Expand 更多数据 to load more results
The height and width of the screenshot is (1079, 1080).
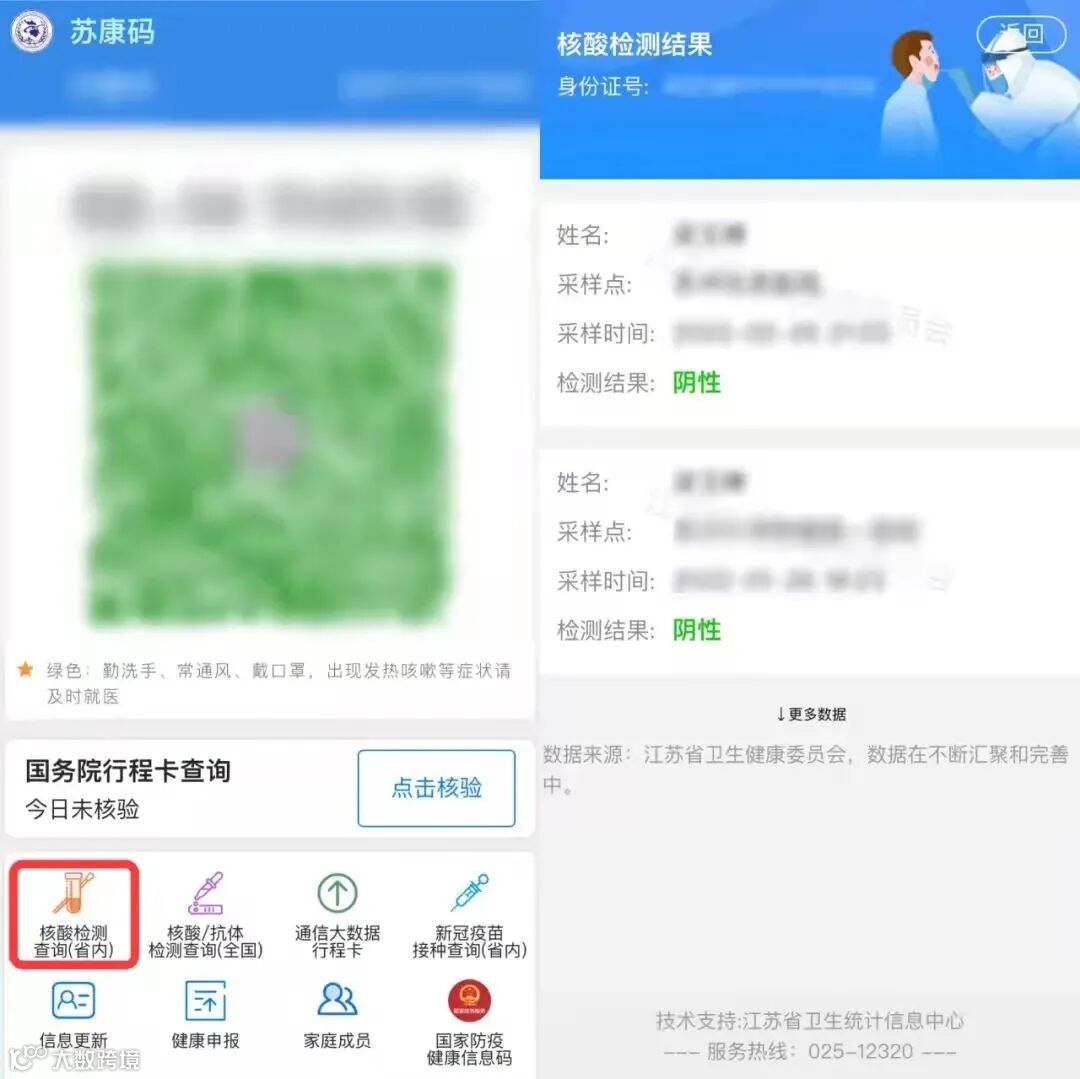pyautogui.click(x=811, y=714)
